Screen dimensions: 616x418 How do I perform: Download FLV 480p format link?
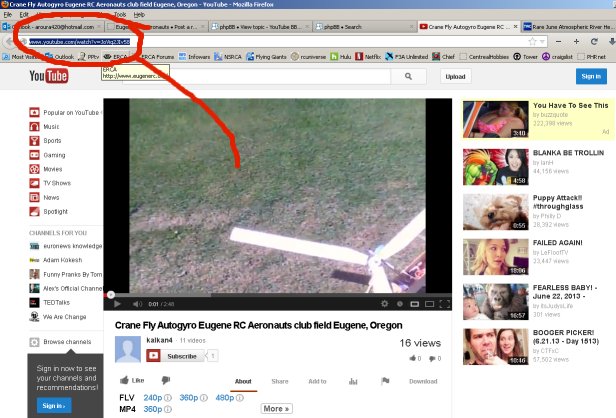point(225,398)
